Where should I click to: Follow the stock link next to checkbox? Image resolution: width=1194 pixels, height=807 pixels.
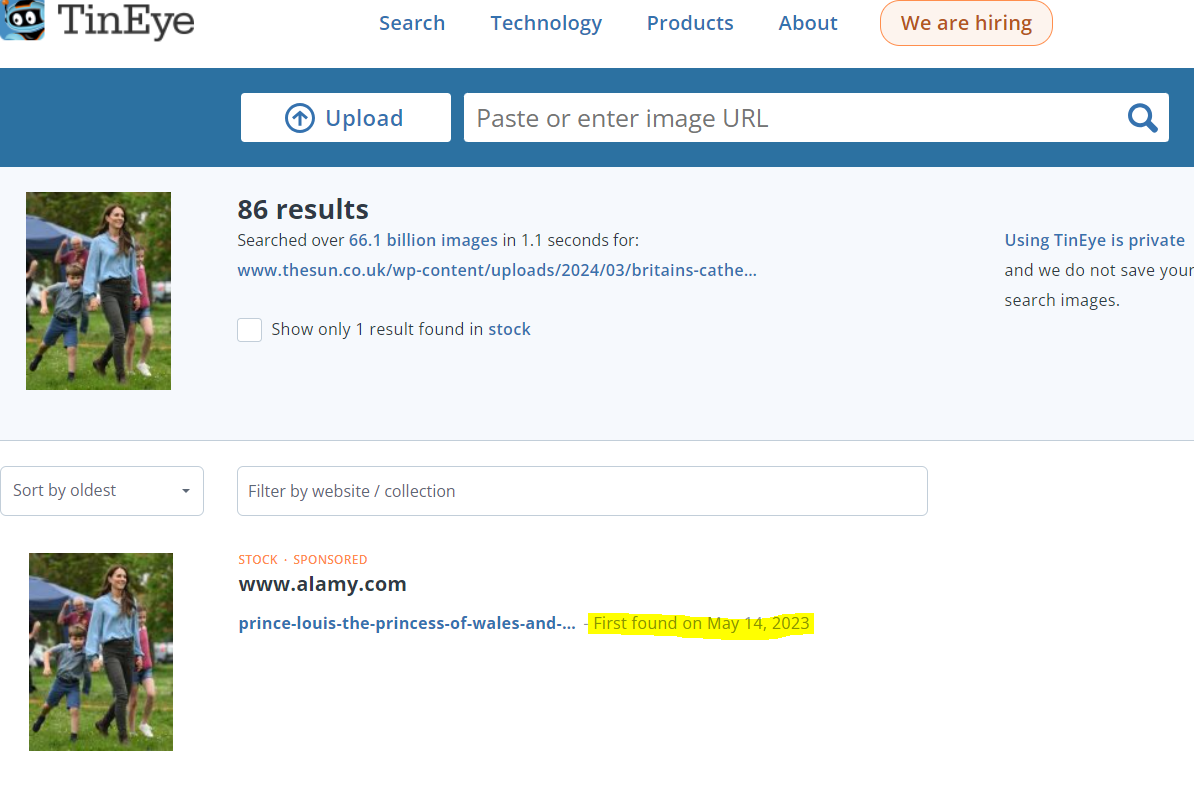click(509, 329)
